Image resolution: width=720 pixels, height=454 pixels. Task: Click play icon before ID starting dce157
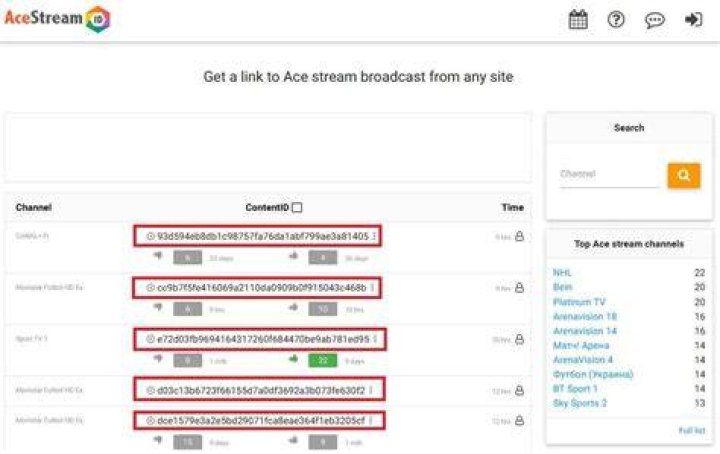coord(150,420)
